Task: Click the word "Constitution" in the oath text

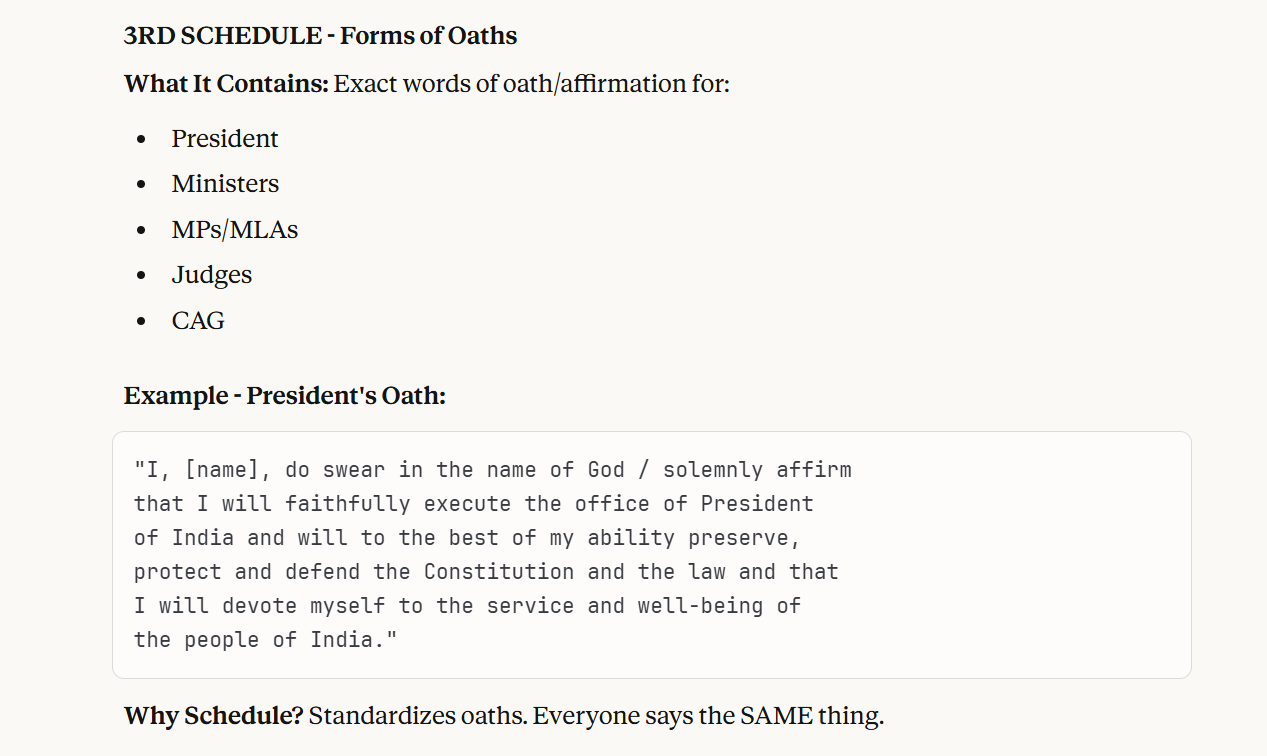Action: [499, 572]
